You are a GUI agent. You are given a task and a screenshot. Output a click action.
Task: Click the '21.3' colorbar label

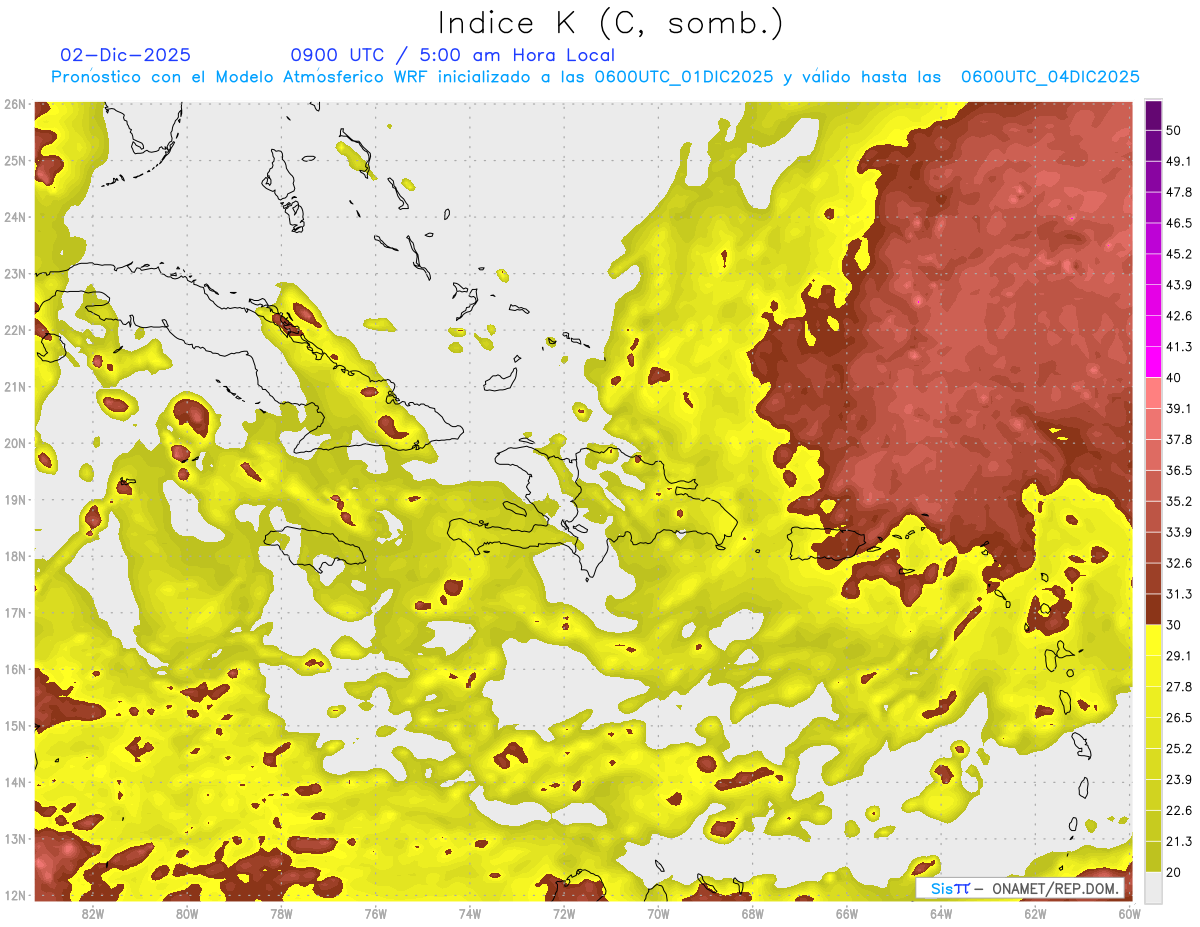1178,841
